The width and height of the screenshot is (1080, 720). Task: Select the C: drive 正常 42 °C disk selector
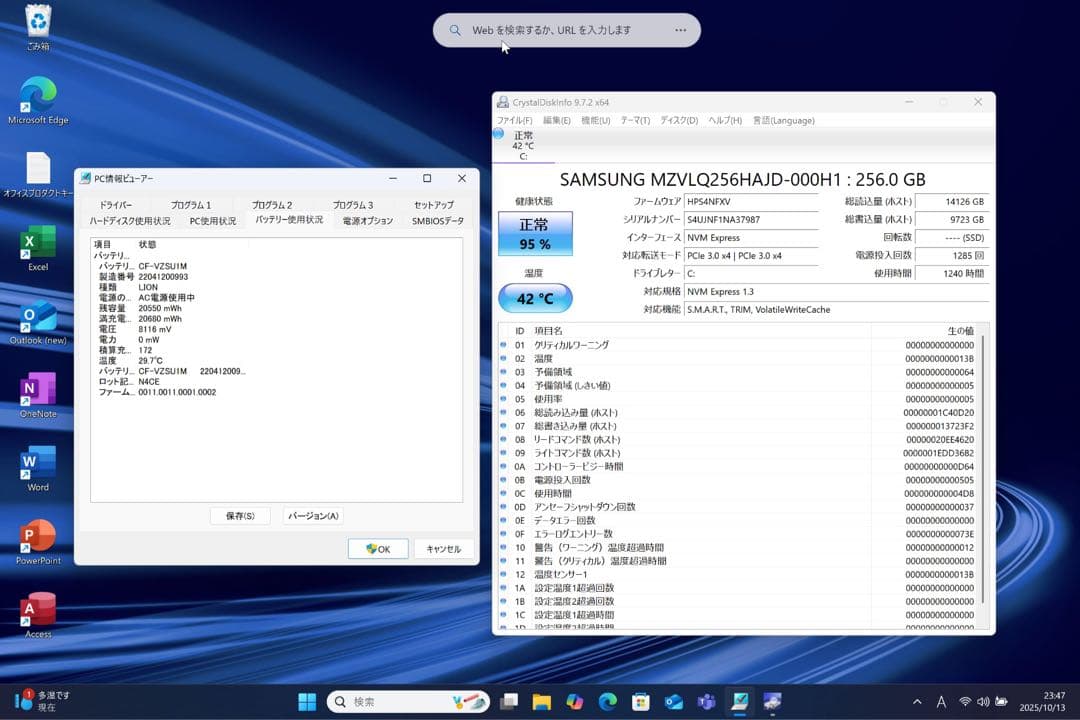click(523, 146)
